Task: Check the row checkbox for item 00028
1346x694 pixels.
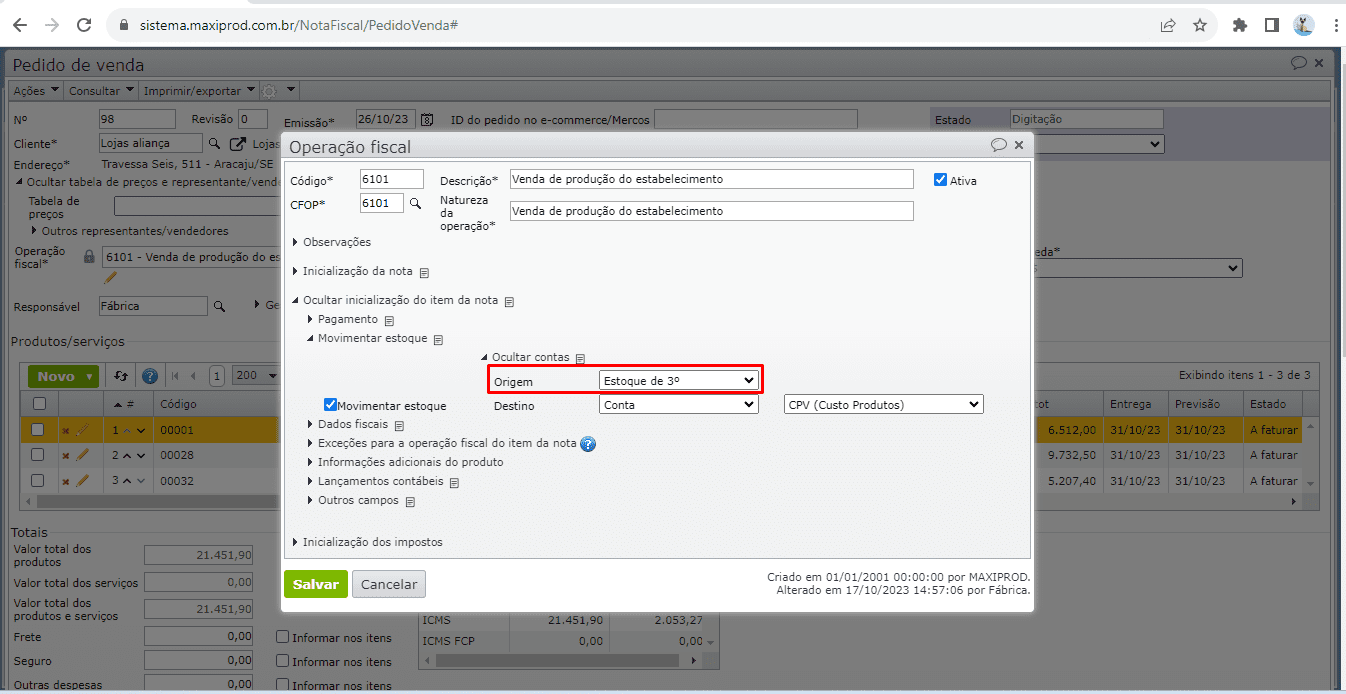Action: coord(38,455)
